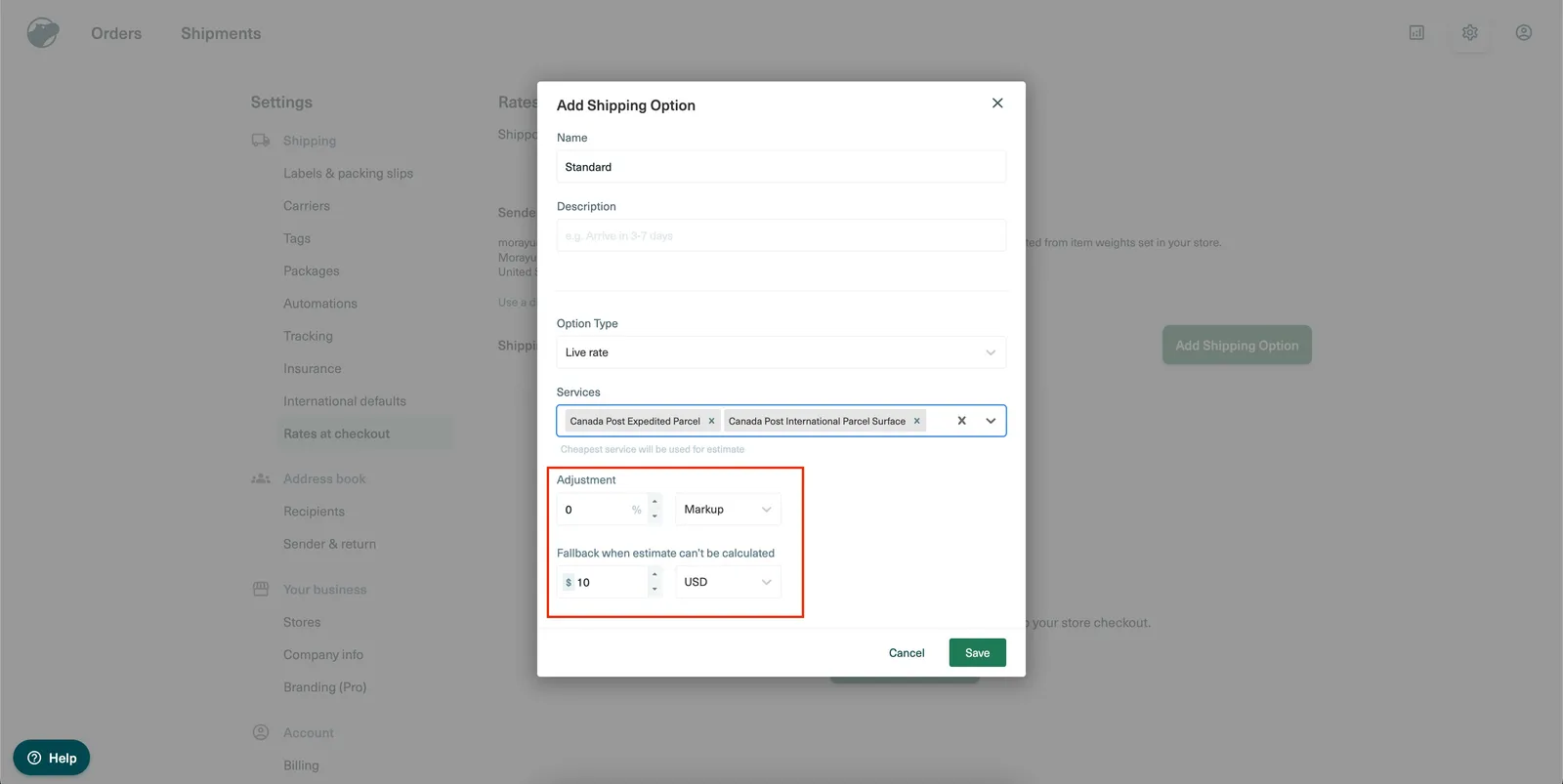This screenshot has height=784, width=1563.
Task: Click the app logo in the top bar
Action: pos(43,32)
